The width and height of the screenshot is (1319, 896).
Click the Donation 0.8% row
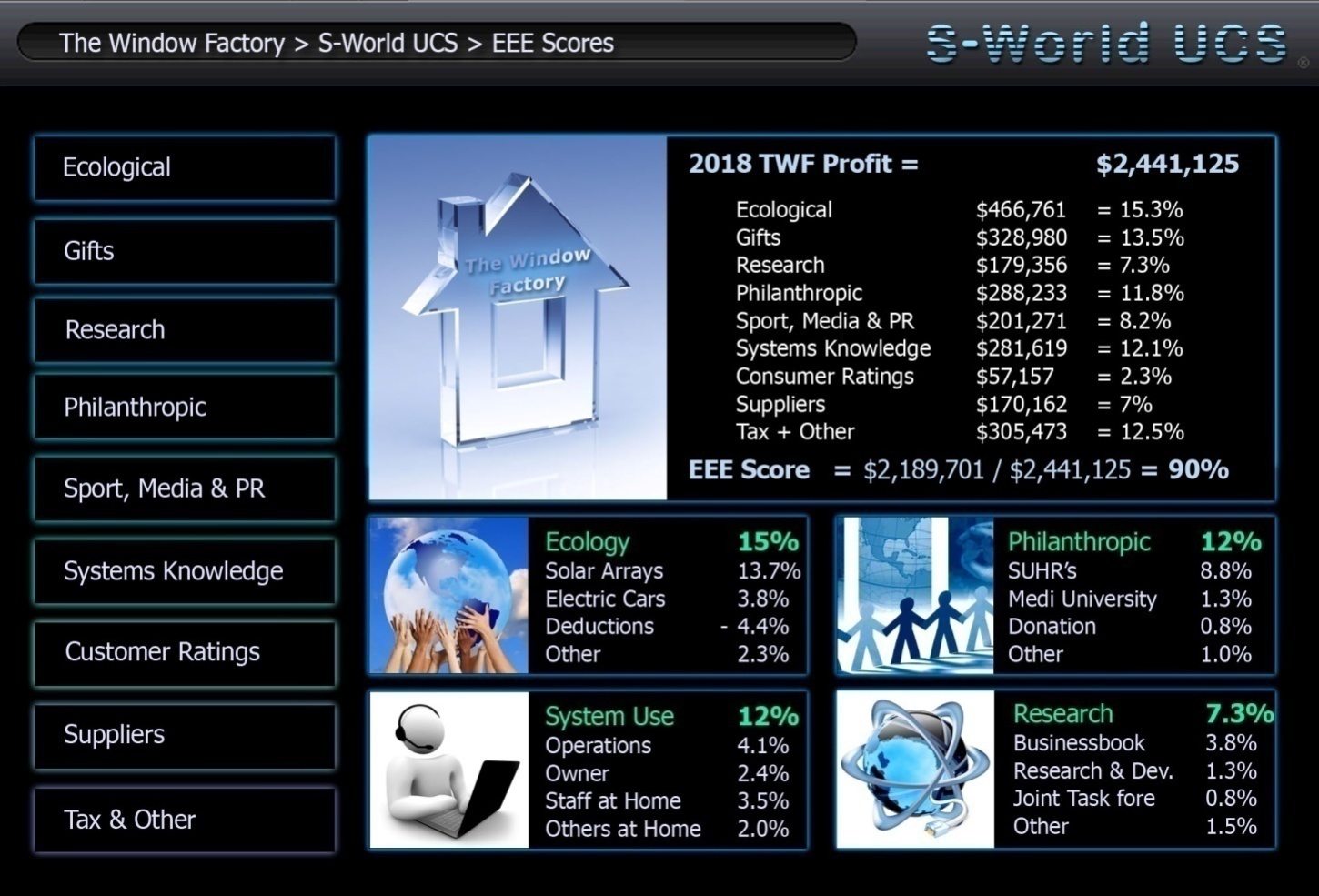(x=1130, y=627)
